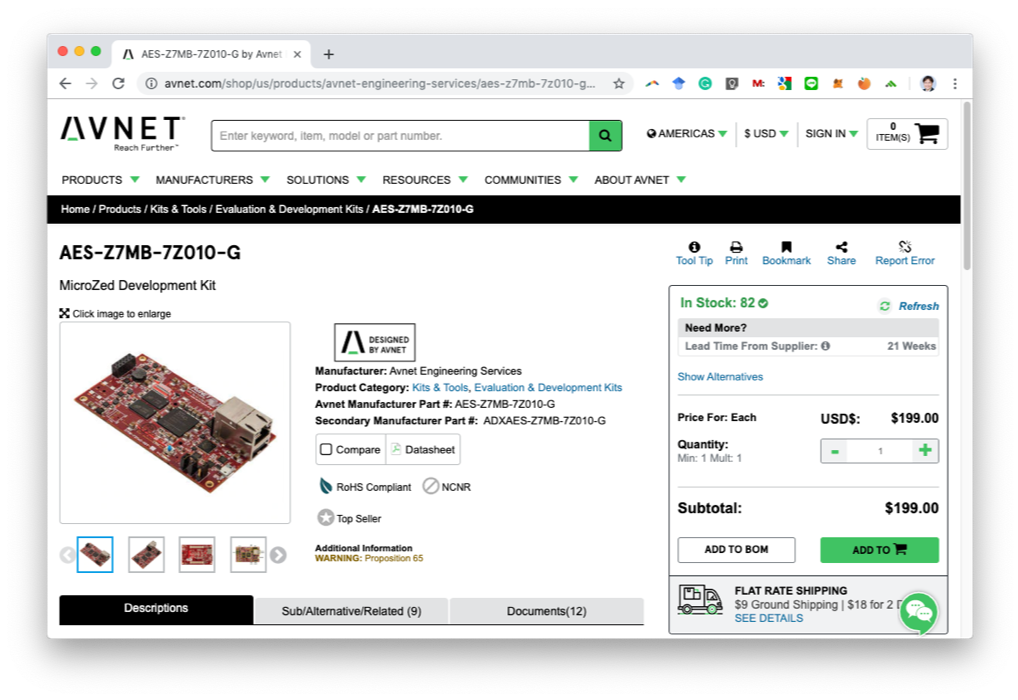Viewport: 1018px width, 700px height.
Task: Open the MANUFACTURERS menu
Action: (x=212, y=180)
